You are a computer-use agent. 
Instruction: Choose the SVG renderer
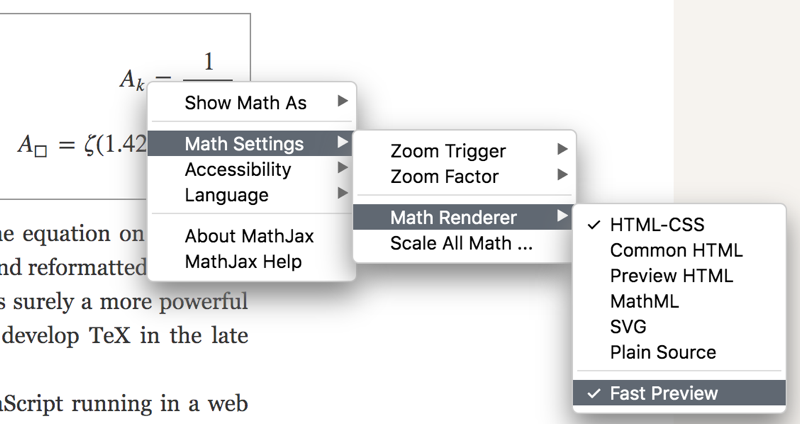[x=628, y=327]
